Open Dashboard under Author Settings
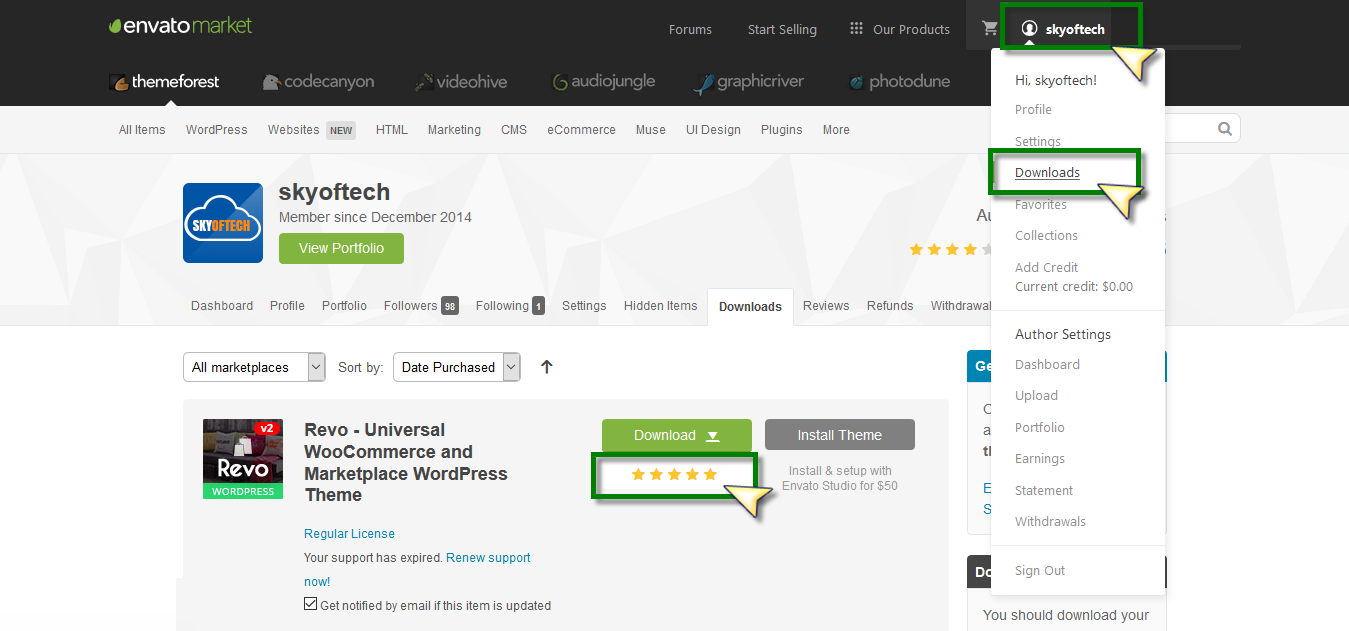Viewport: 1349px width, 631px height. click(x=1047, y=365)
